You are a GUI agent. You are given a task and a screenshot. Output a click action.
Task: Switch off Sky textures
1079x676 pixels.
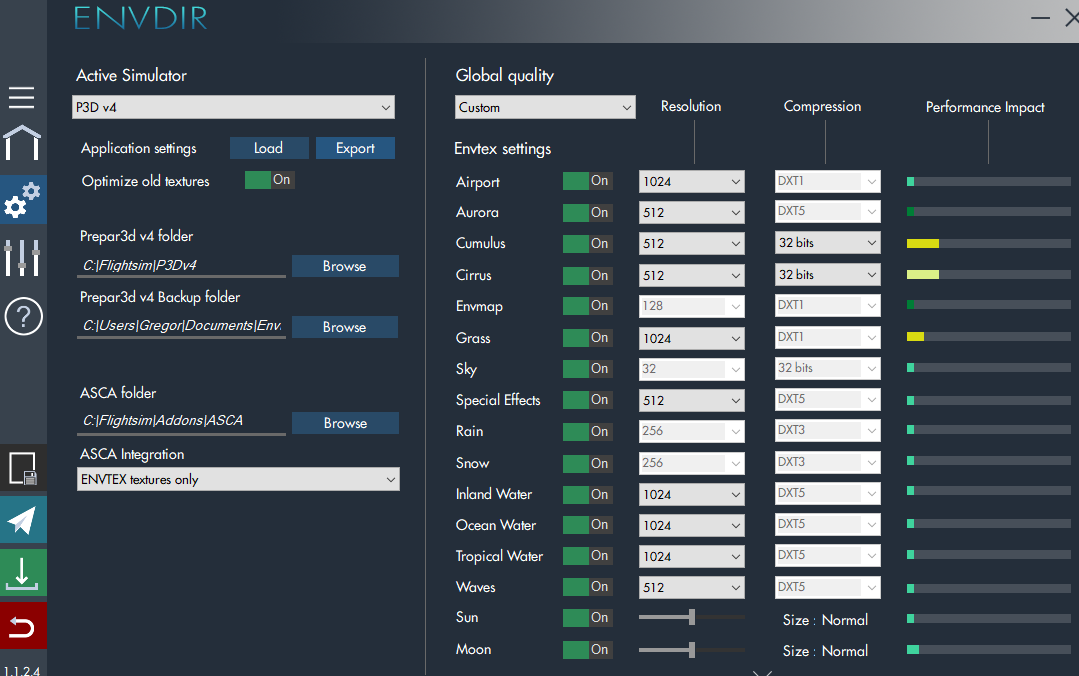(x=587, y=369)
